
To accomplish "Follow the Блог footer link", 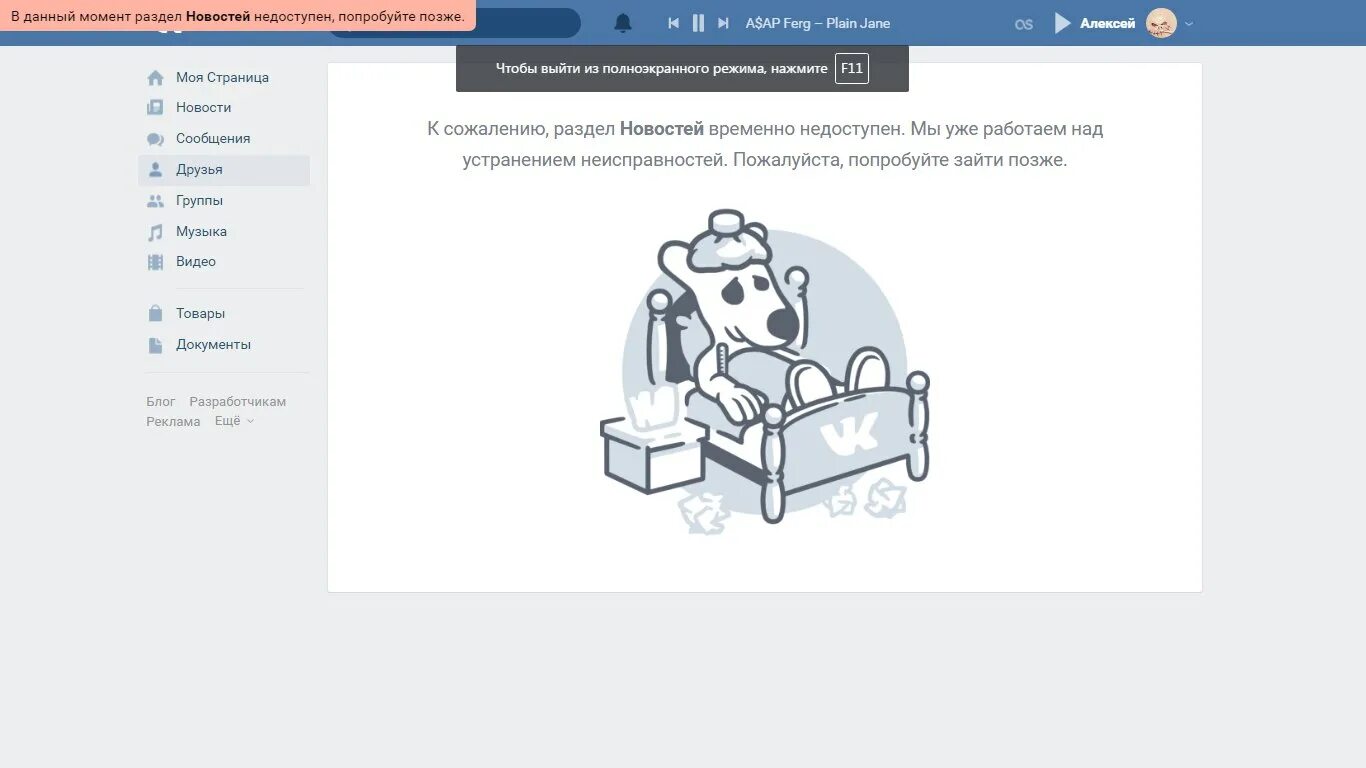I will [160, 402].
